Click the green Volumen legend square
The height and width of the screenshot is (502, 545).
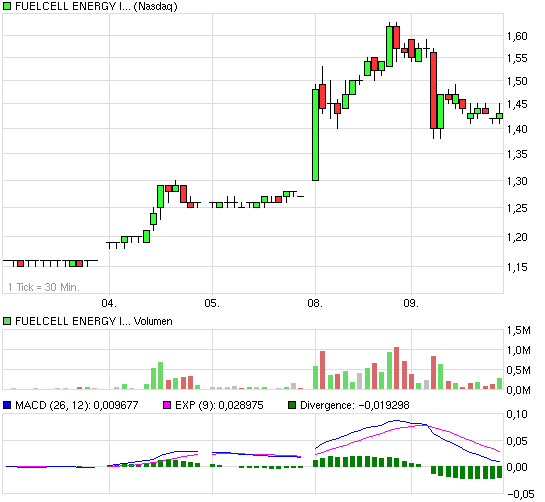tap(7, 321)
